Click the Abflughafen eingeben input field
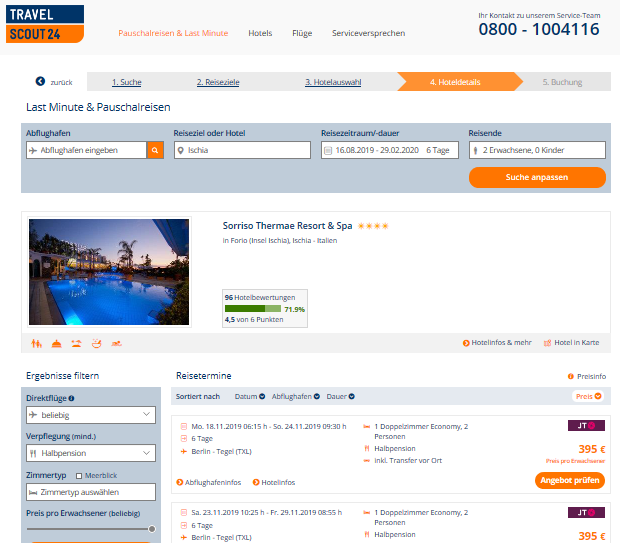The width and height of the screenshot is (620, 543). tap(87, 150)
